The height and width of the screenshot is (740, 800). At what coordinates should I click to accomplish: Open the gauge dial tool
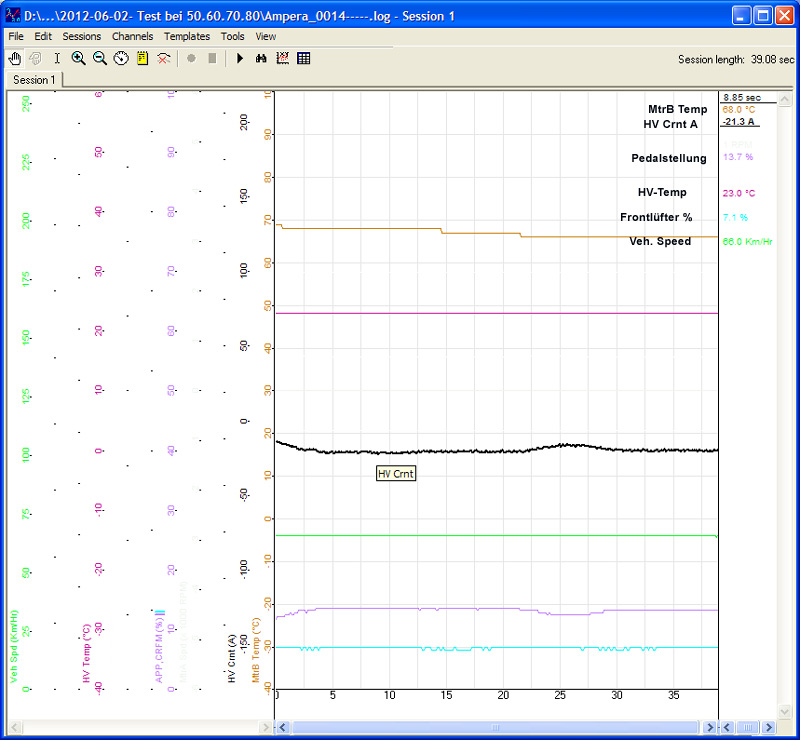click(x=121, y=59)
